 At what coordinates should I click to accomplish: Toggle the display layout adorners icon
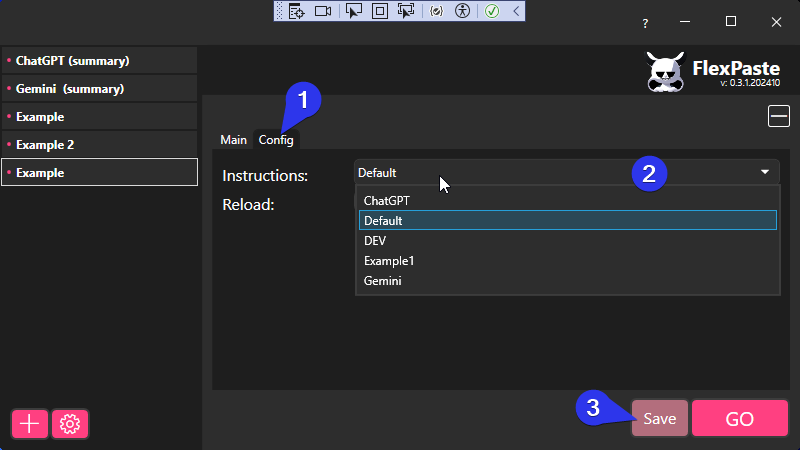[379, 11]
